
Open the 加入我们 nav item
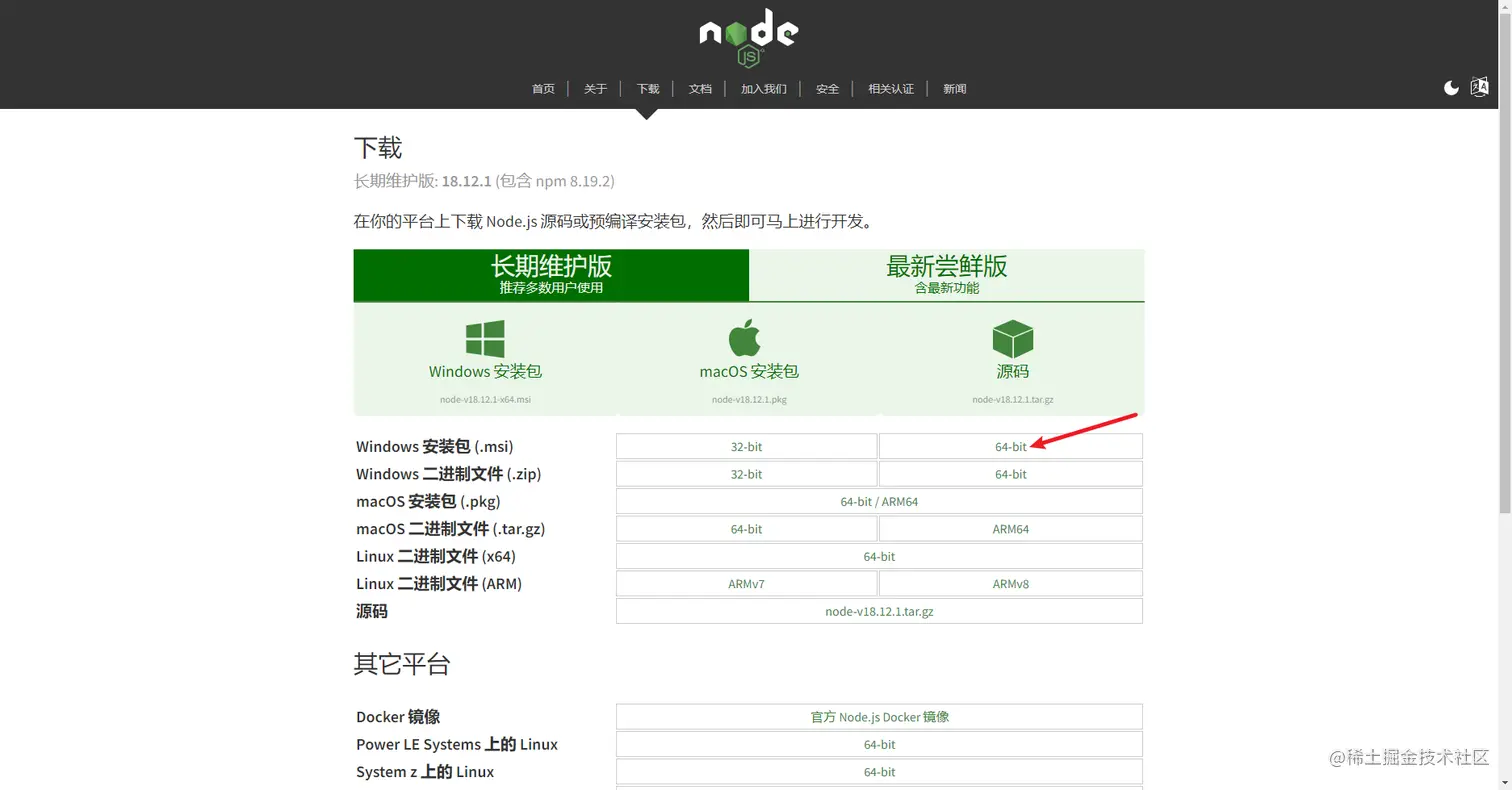(x=763, y=89)
